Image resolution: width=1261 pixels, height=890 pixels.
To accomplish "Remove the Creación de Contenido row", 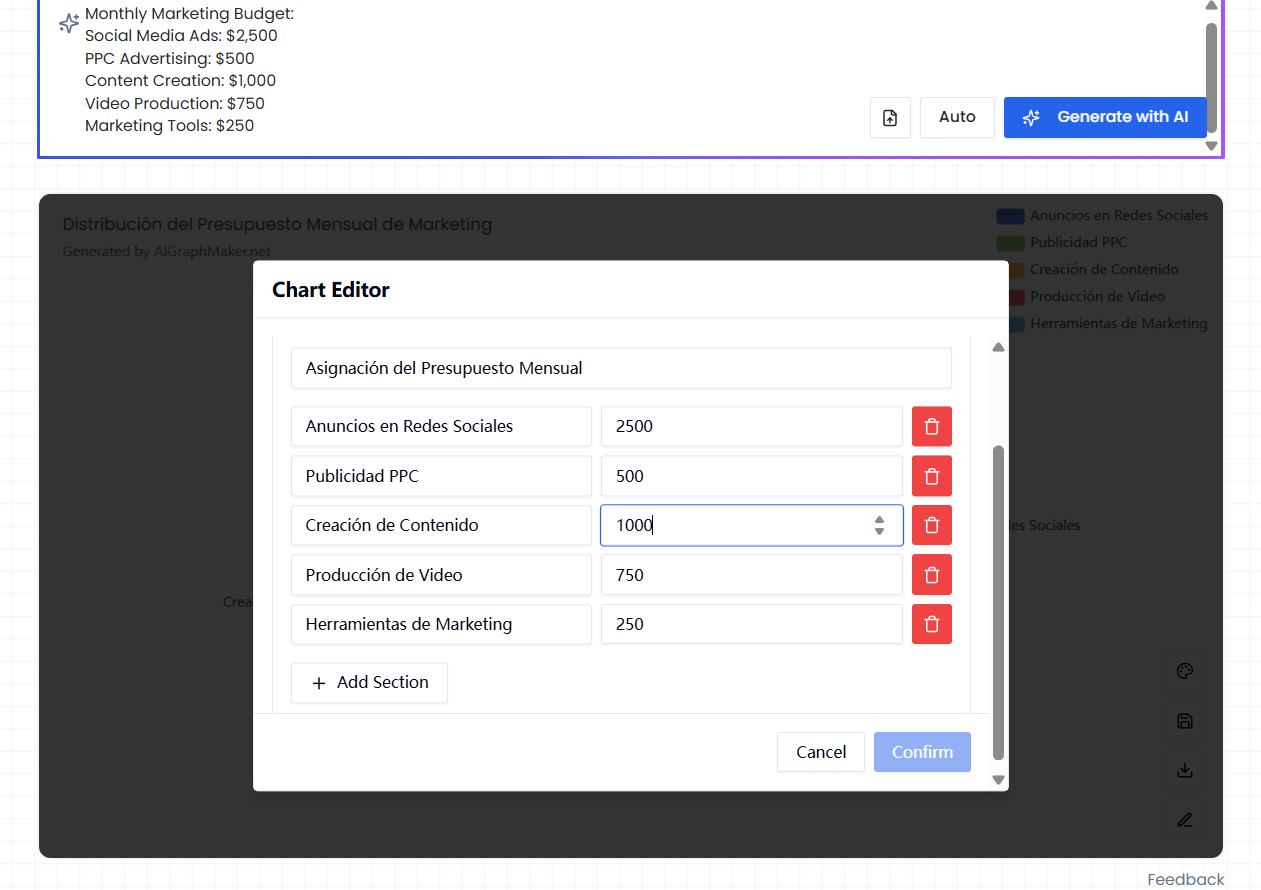I will click(931, 525).
